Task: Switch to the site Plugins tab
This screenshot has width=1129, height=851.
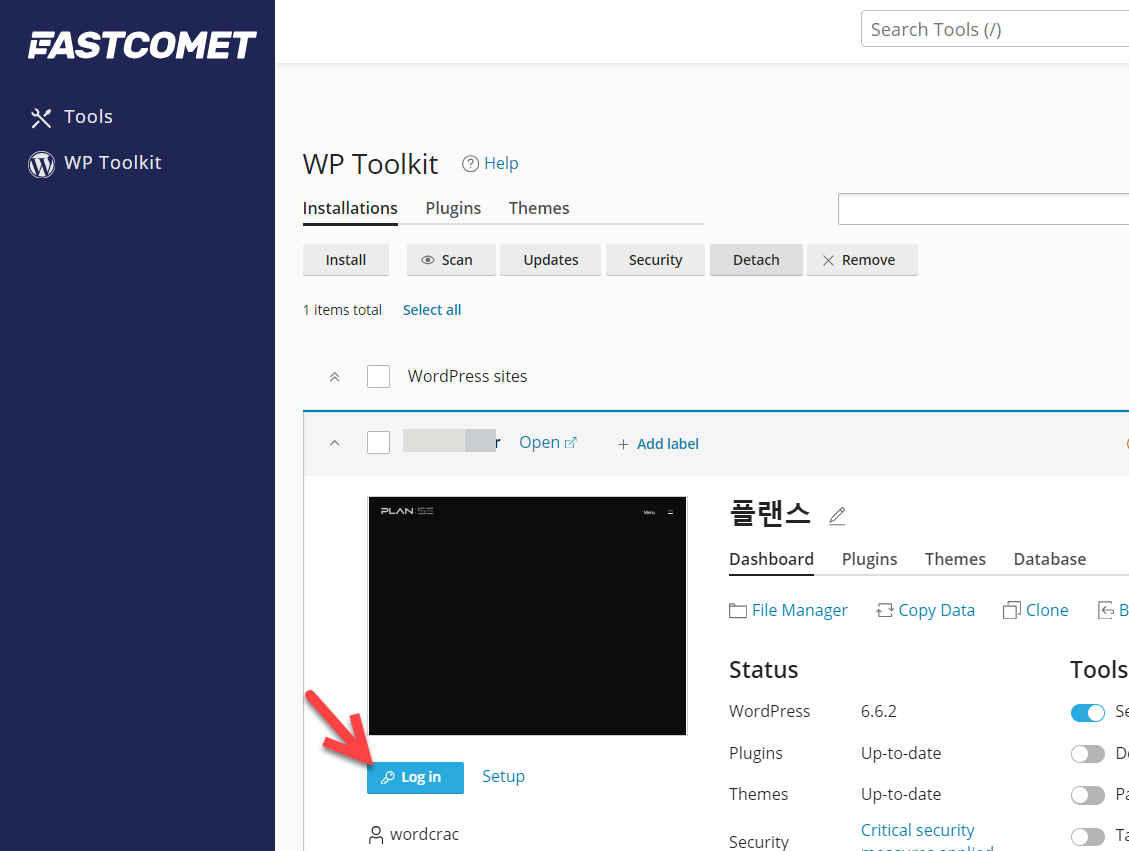Action: click(x=869, y=559)
